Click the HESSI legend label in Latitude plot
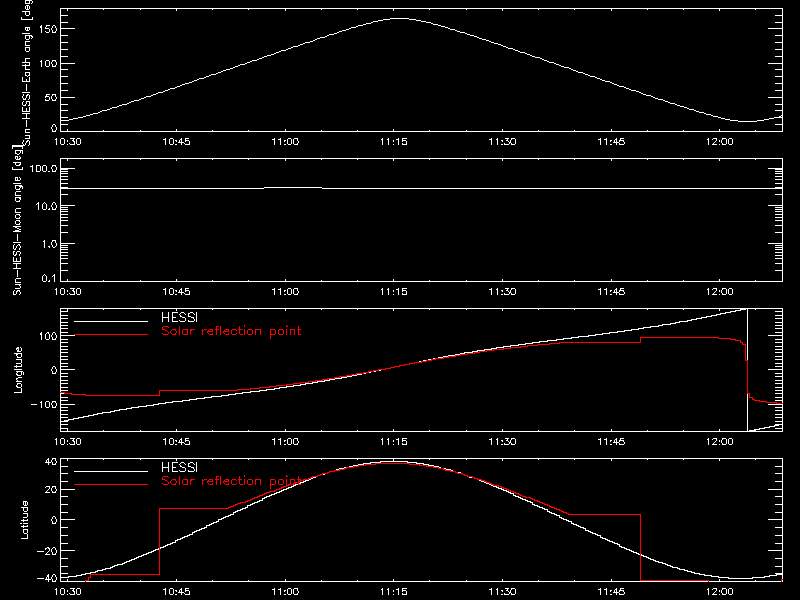Image resolution: width=800 pixels, height=600 pixels. point(179,467)
